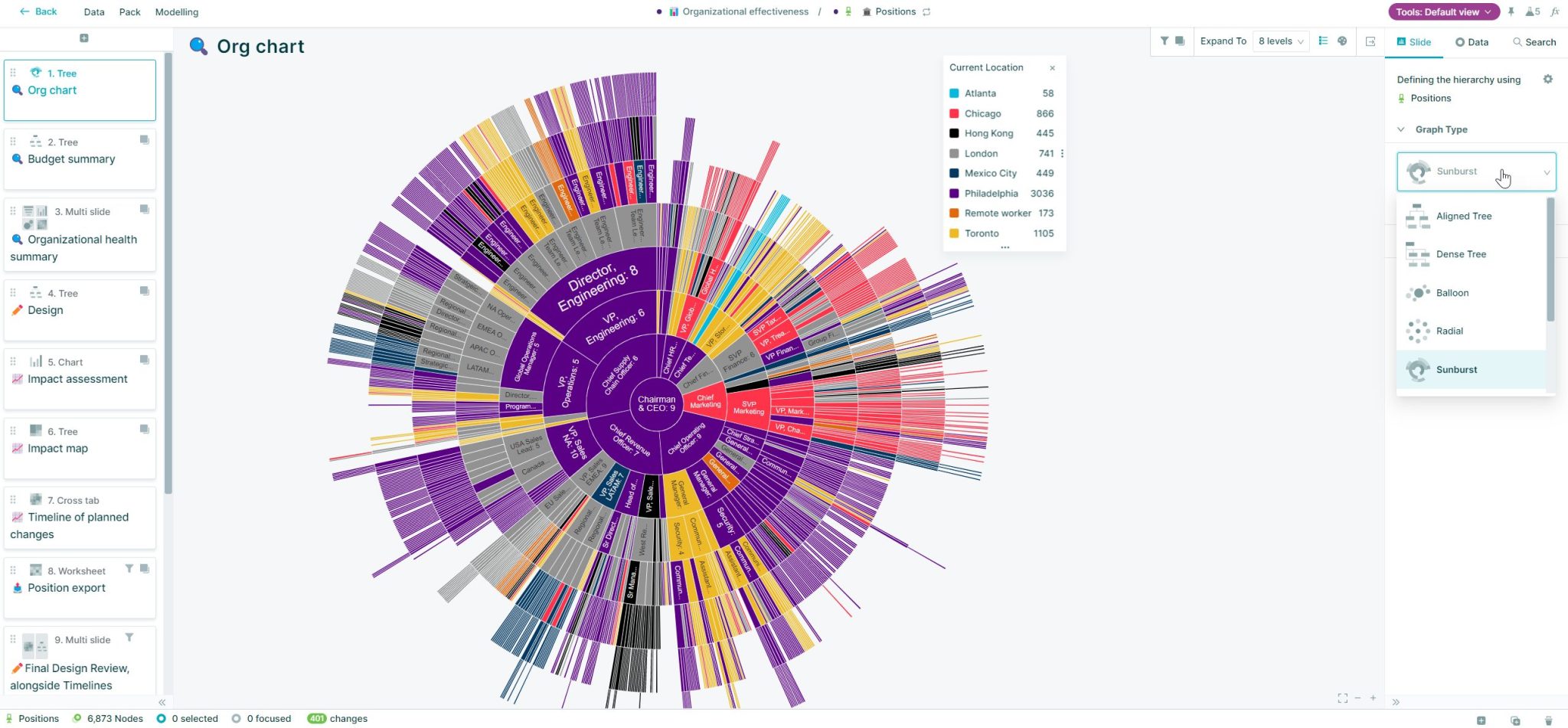The image size is (1568, 728).
Task: Open the Graph Type Sunburst dropdown
Action: (1477, 171)
